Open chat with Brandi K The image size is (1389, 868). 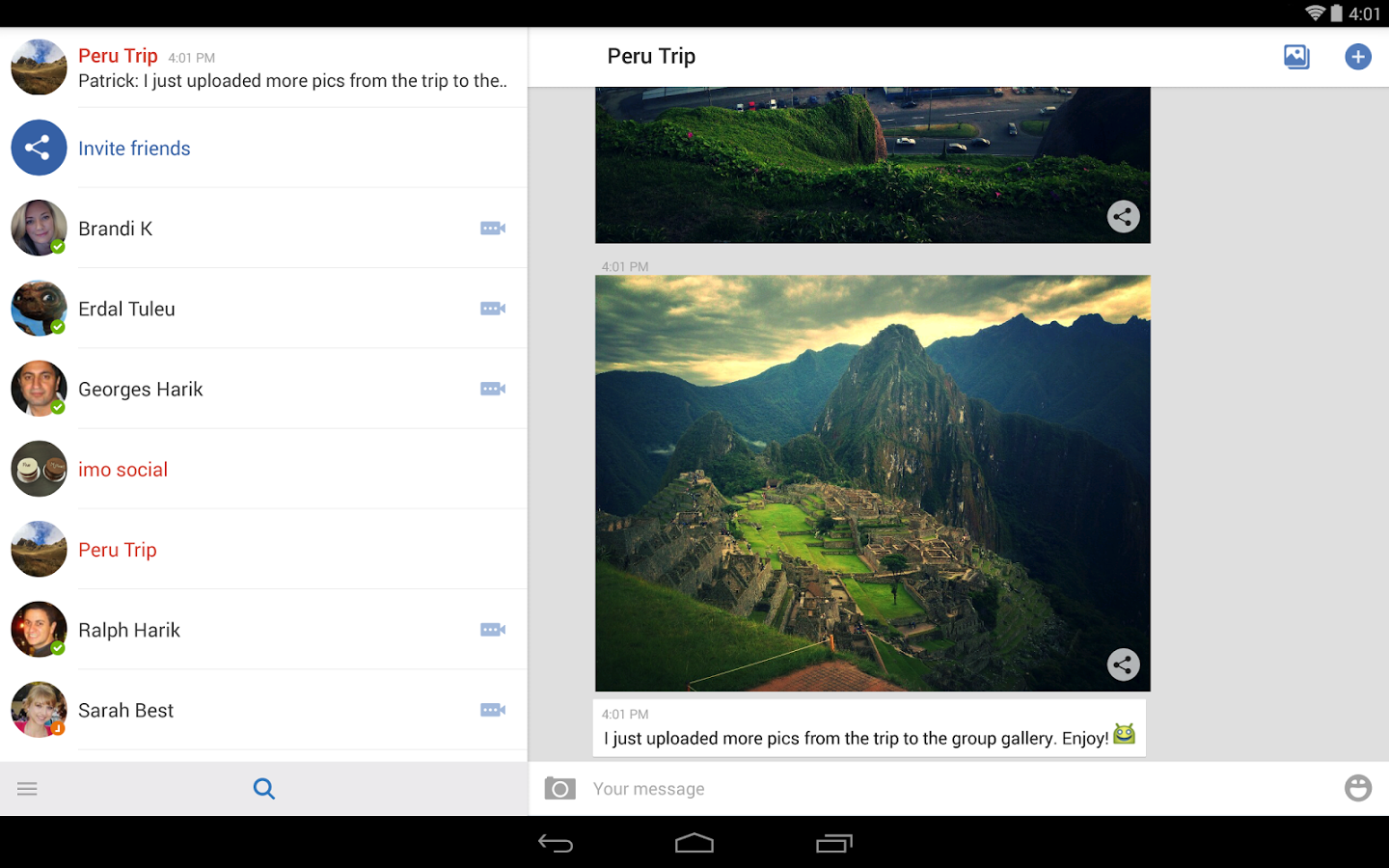(x=263, y=229)
